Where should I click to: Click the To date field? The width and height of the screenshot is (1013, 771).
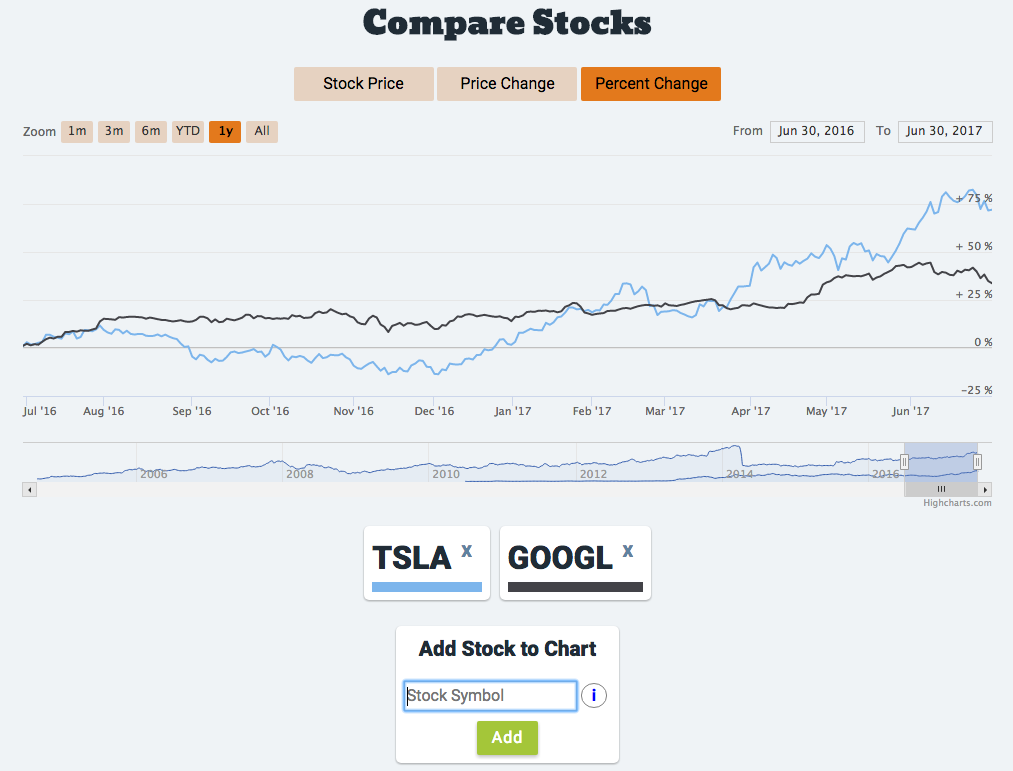pos(945,131)
